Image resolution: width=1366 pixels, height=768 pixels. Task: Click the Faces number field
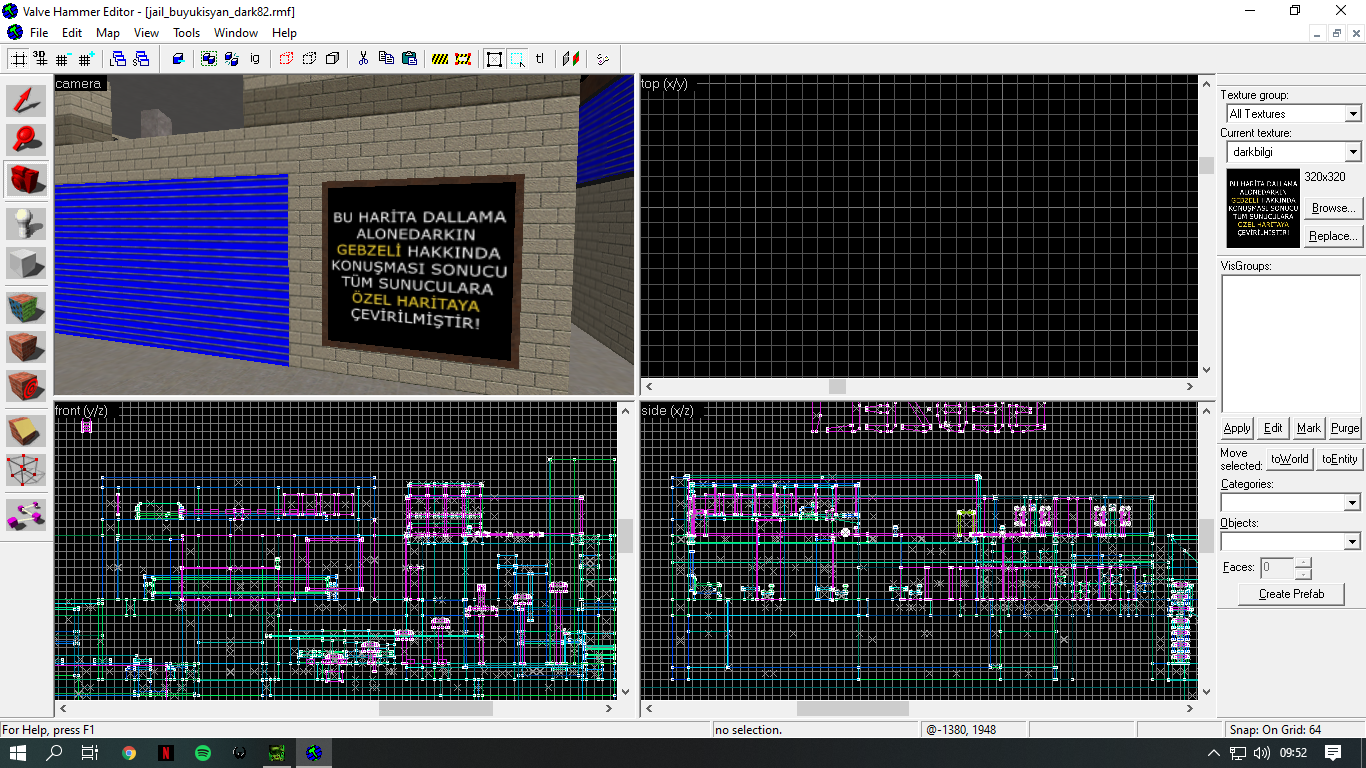coord(1276,568)
